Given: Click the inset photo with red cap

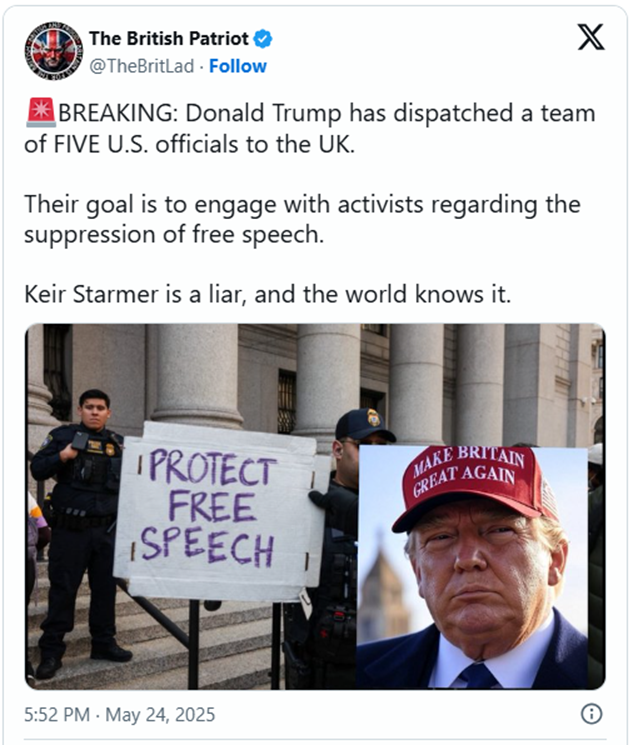Looking at the screenshot, I should (x=472, y=567).
